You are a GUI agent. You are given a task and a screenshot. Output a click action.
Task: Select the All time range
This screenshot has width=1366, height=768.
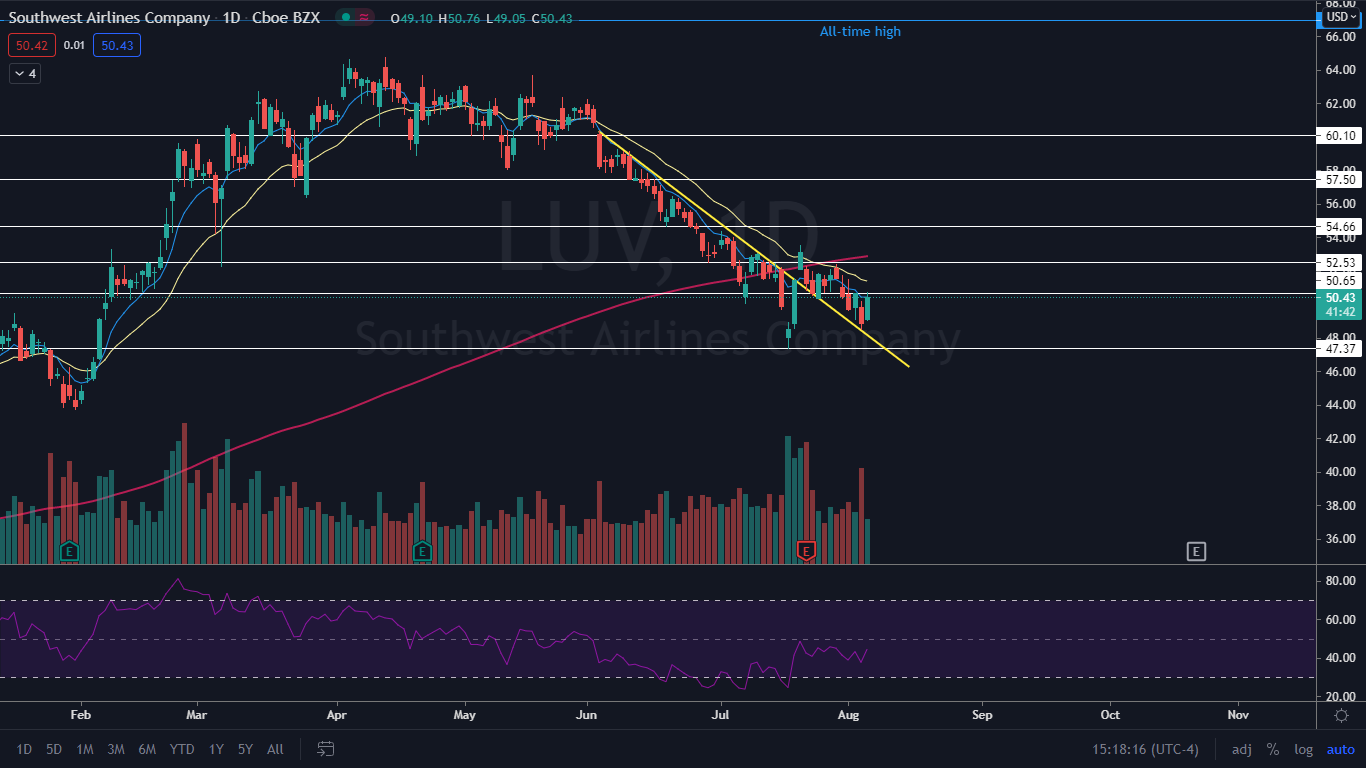[275, 749]
